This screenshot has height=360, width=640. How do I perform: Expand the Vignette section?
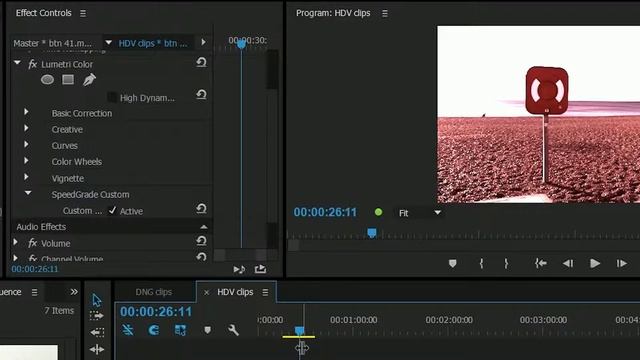click(26, 177)
